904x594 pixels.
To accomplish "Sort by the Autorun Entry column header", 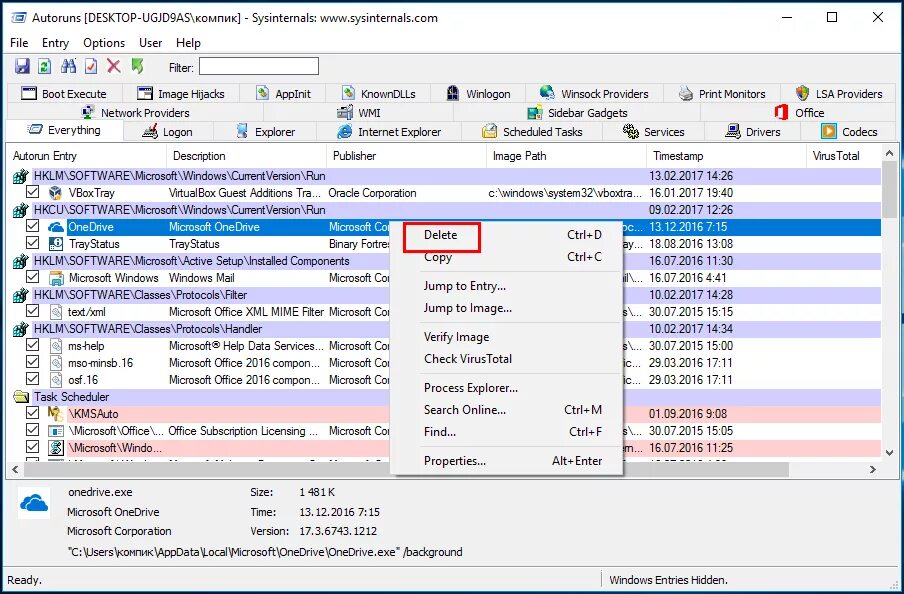I will click(x=86, y=156).
